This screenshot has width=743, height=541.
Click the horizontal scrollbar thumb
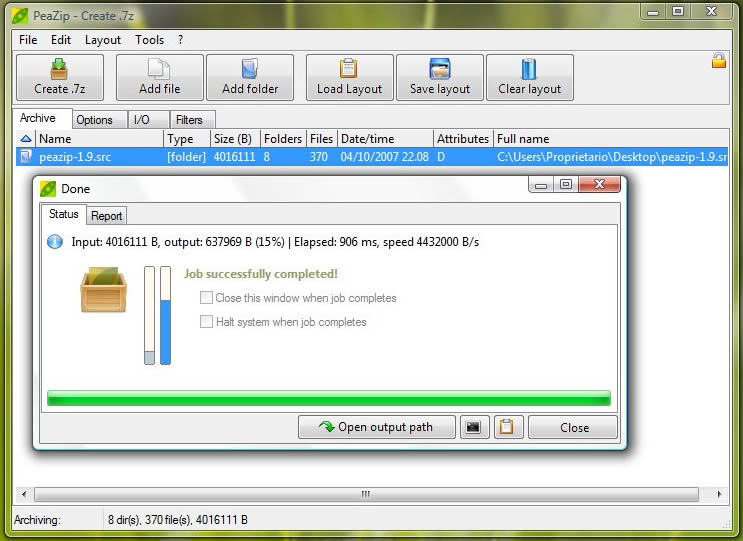point(366,494)
